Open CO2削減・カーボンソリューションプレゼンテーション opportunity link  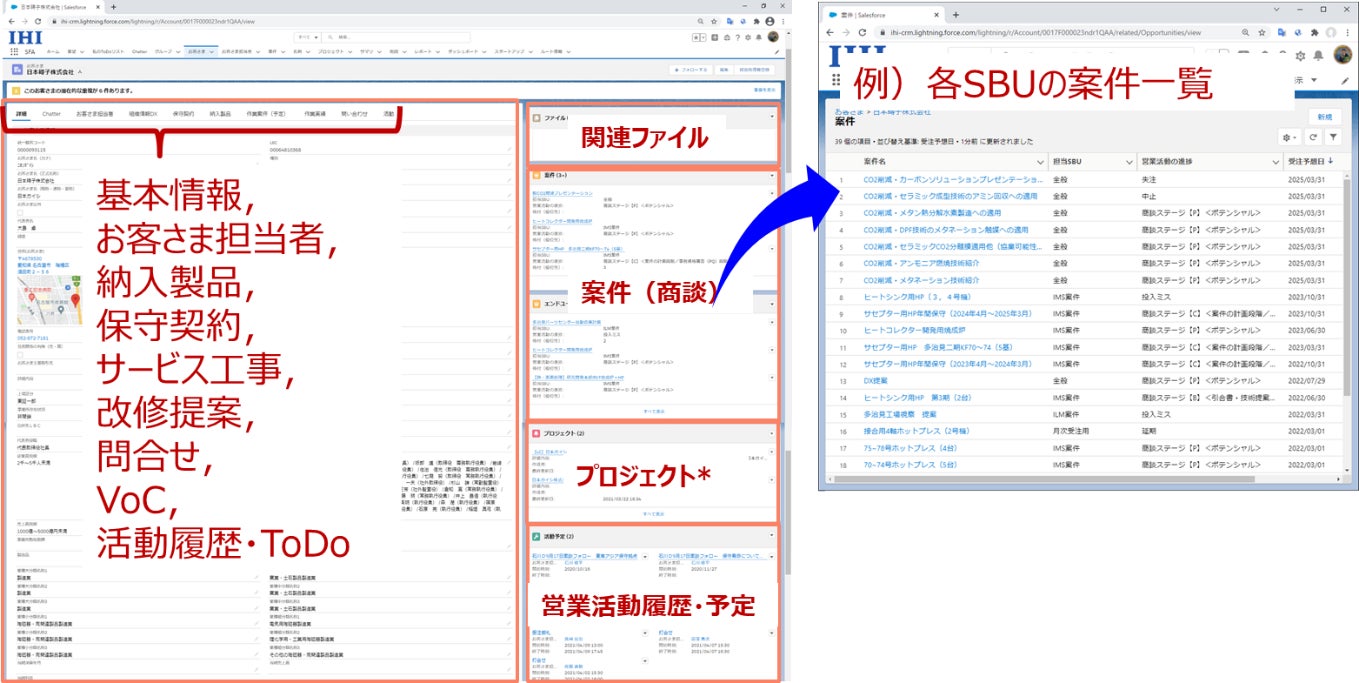pyautogui.click(x=953, y=180)
